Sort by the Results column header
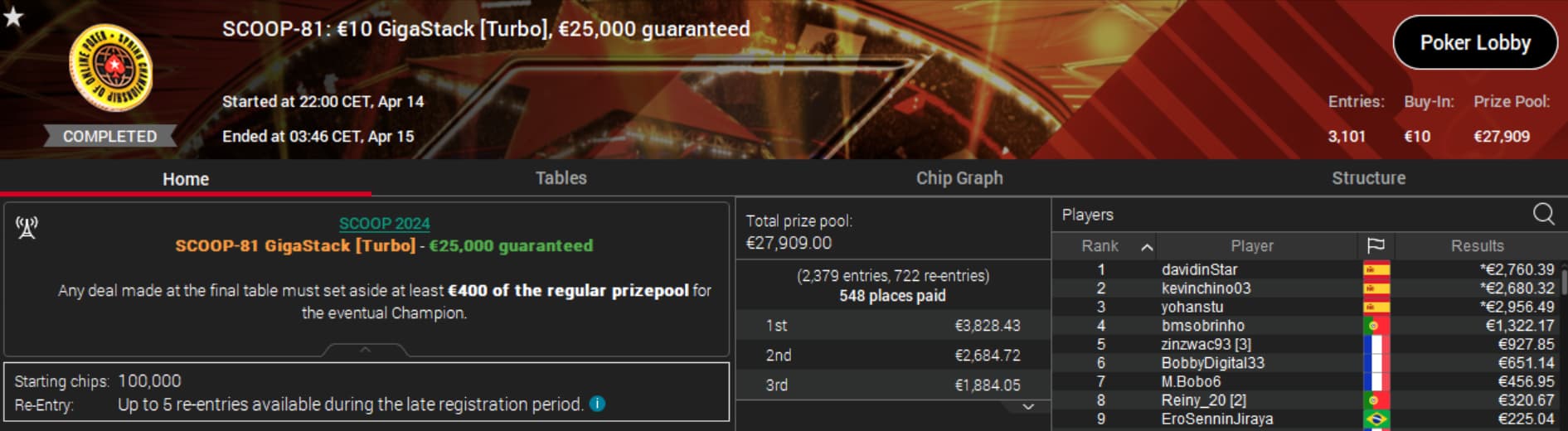1568x431 pixels. (1477, 245)
